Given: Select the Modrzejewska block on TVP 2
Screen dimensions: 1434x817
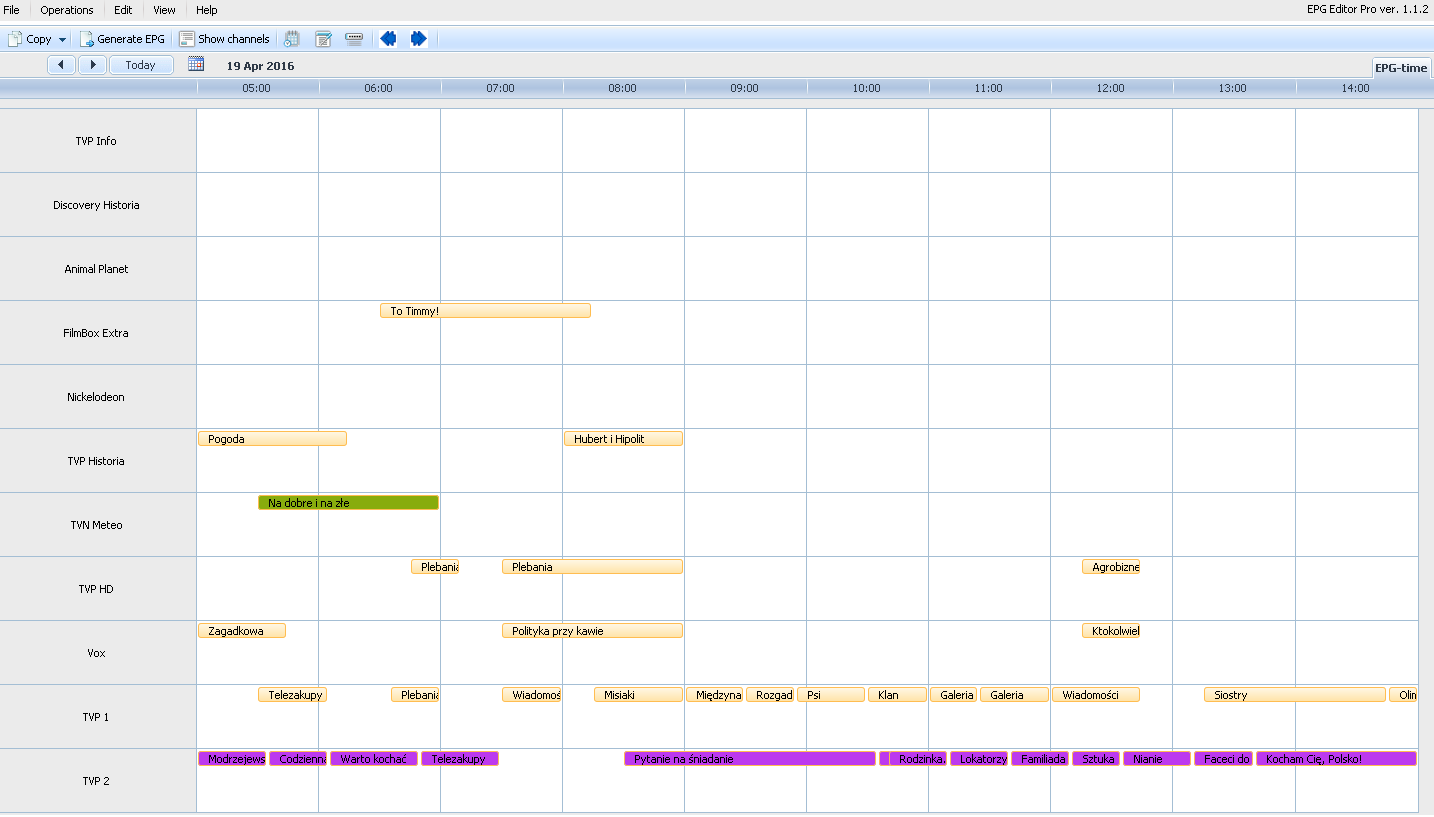Looking at the screenshot, I should point(232,759).
